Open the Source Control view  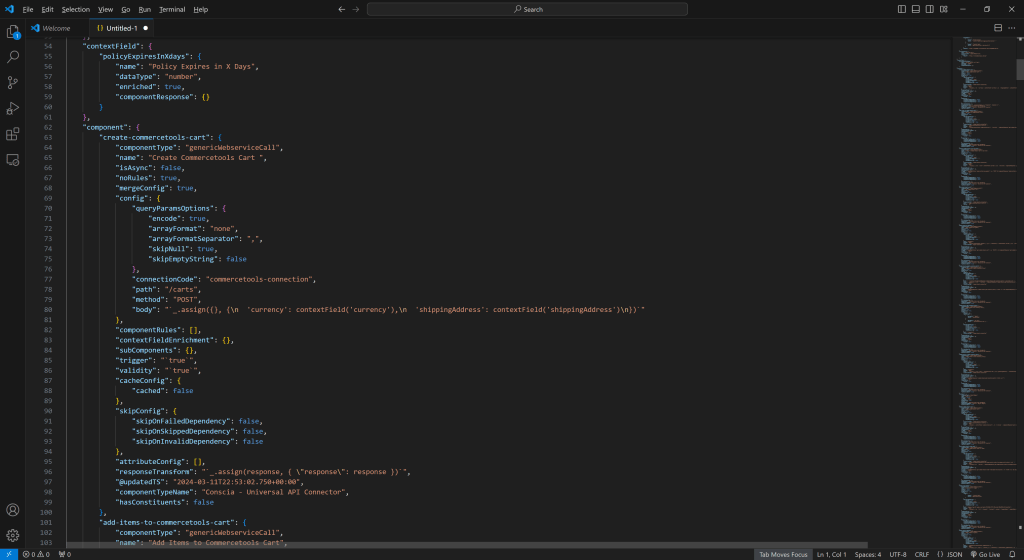(12, 83)
